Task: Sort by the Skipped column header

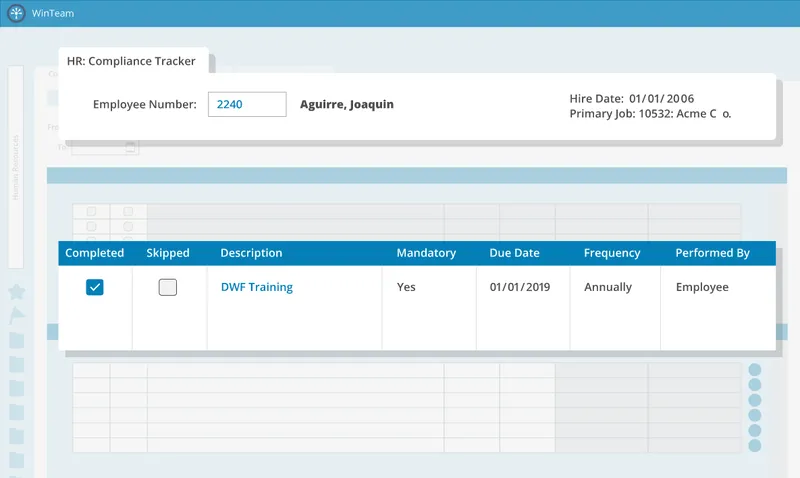Action: tap(168, 253)
